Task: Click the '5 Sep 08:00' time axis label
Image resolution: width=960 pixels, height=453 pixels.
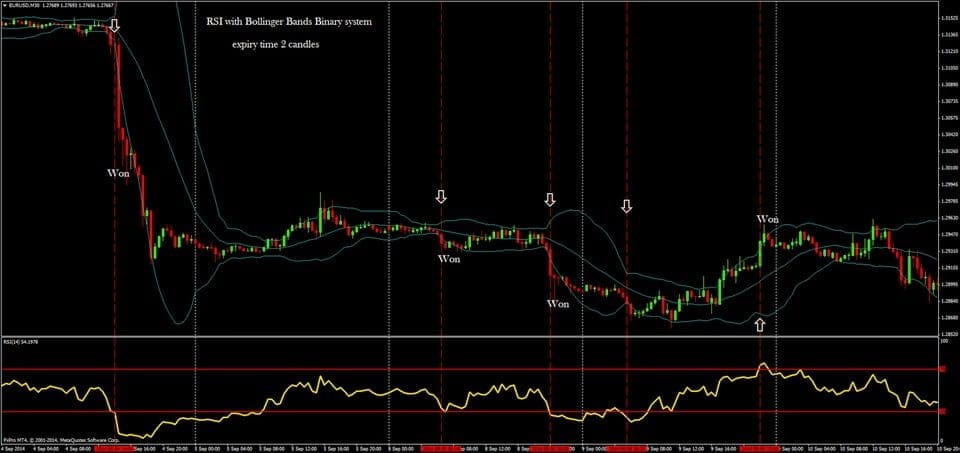Action: click(x=272, y=449)
